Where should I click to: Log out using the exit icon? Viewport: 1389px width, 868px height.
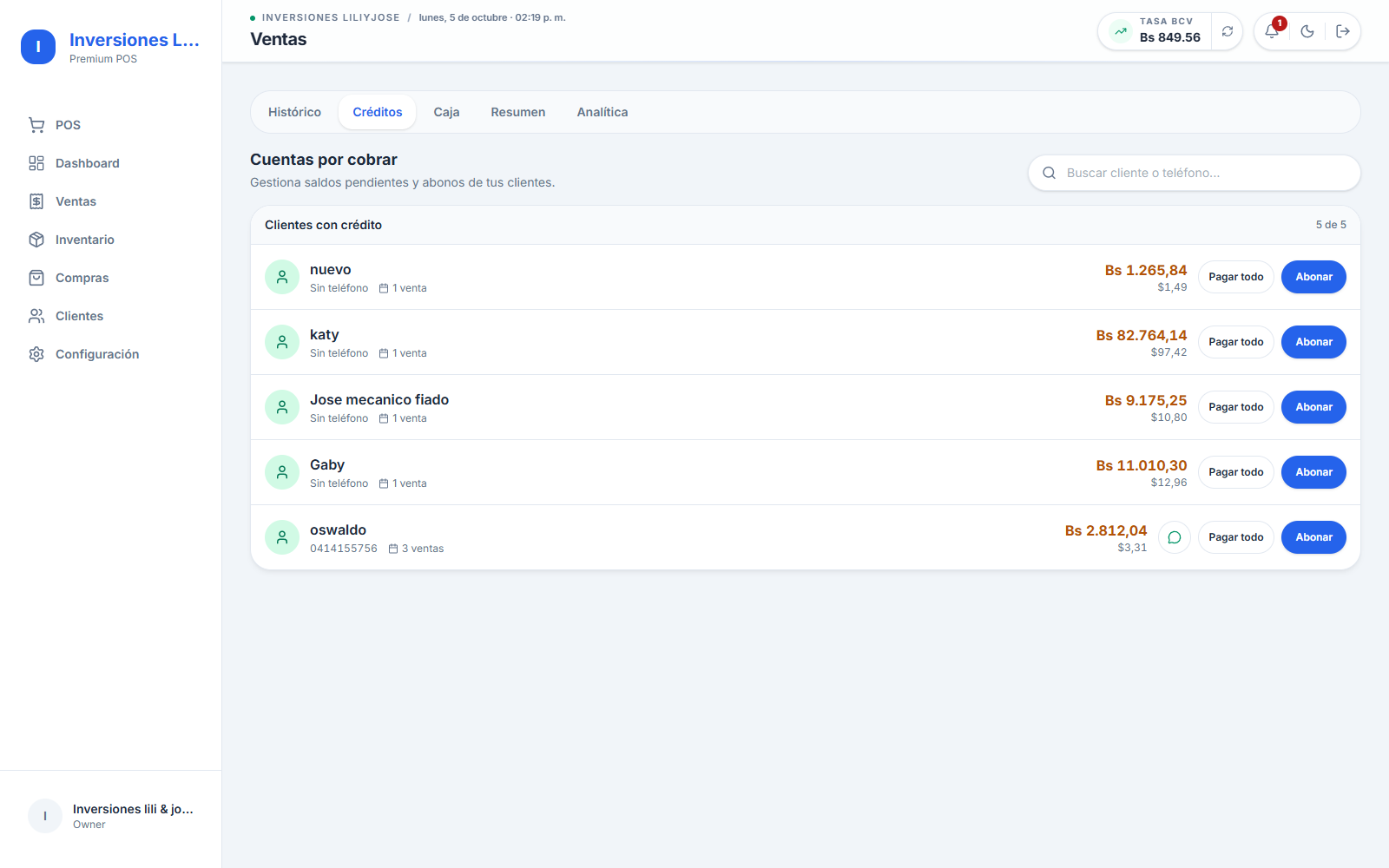(1343, 31)
